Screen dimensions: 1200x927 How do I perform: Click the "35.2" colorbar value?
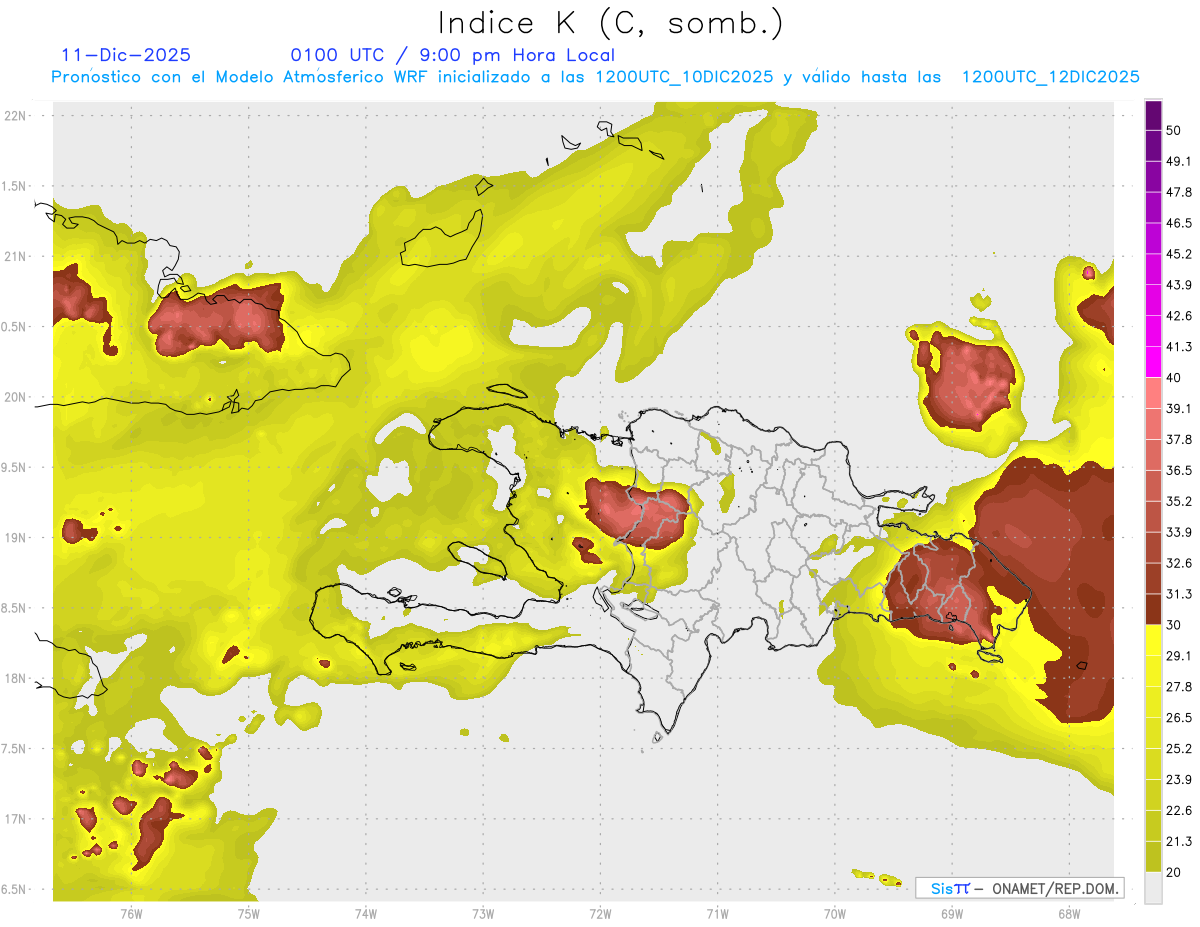click(1179, 501)
